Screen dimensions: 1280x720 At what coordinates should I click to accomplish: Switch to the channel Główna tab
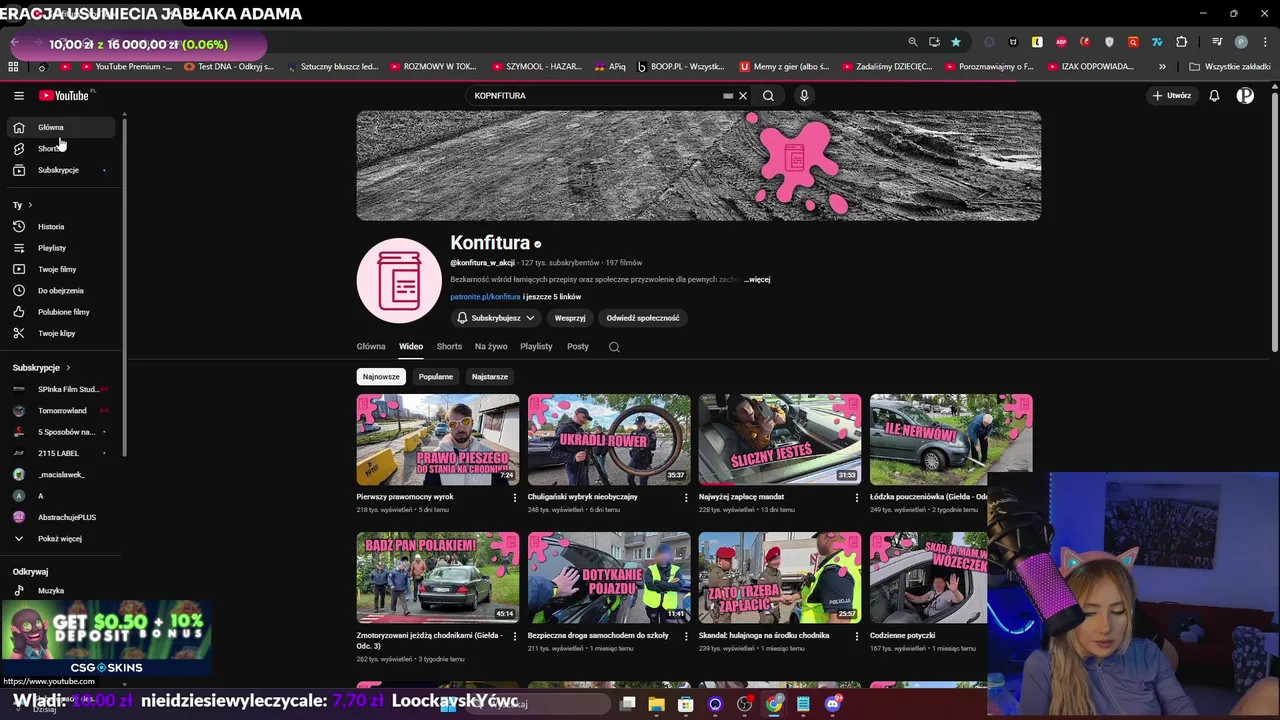coord(371,346)
